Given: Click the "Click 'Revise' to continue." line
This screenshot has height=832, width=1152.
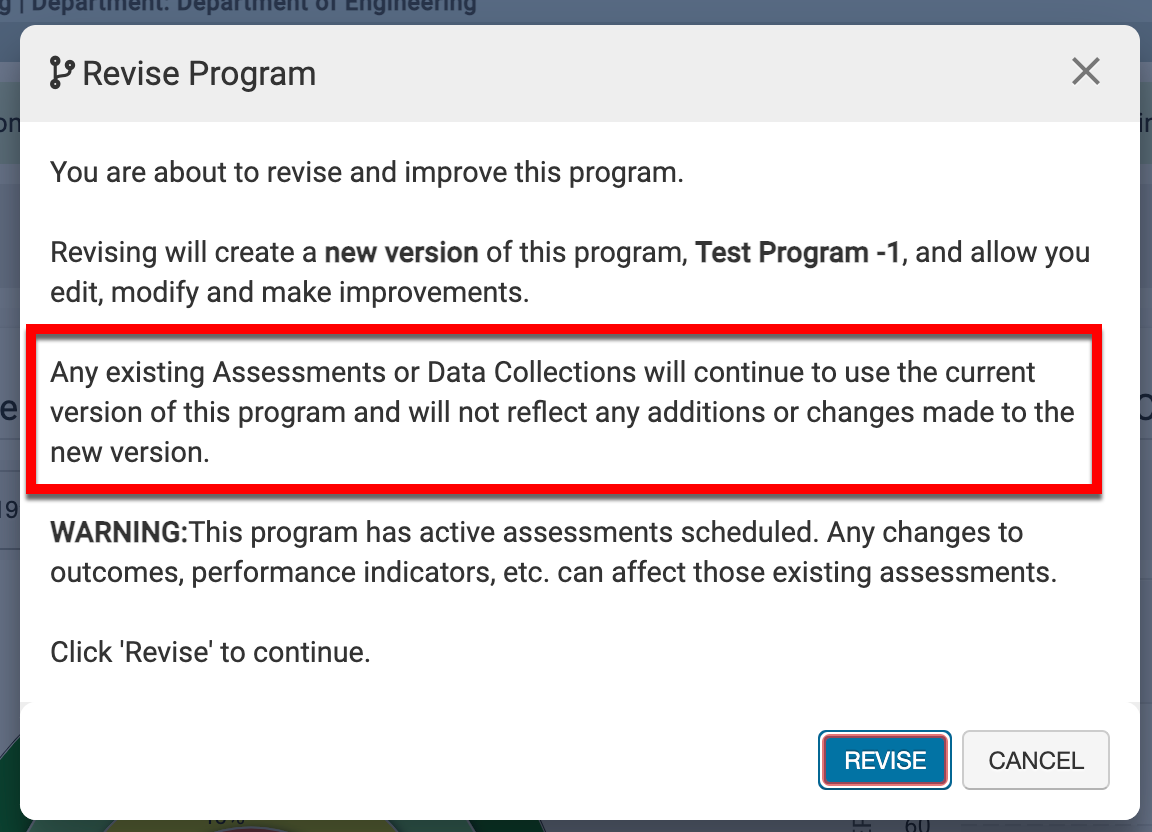Looking at the screenshot, I should pyautogui.click(x=211, y=652).
